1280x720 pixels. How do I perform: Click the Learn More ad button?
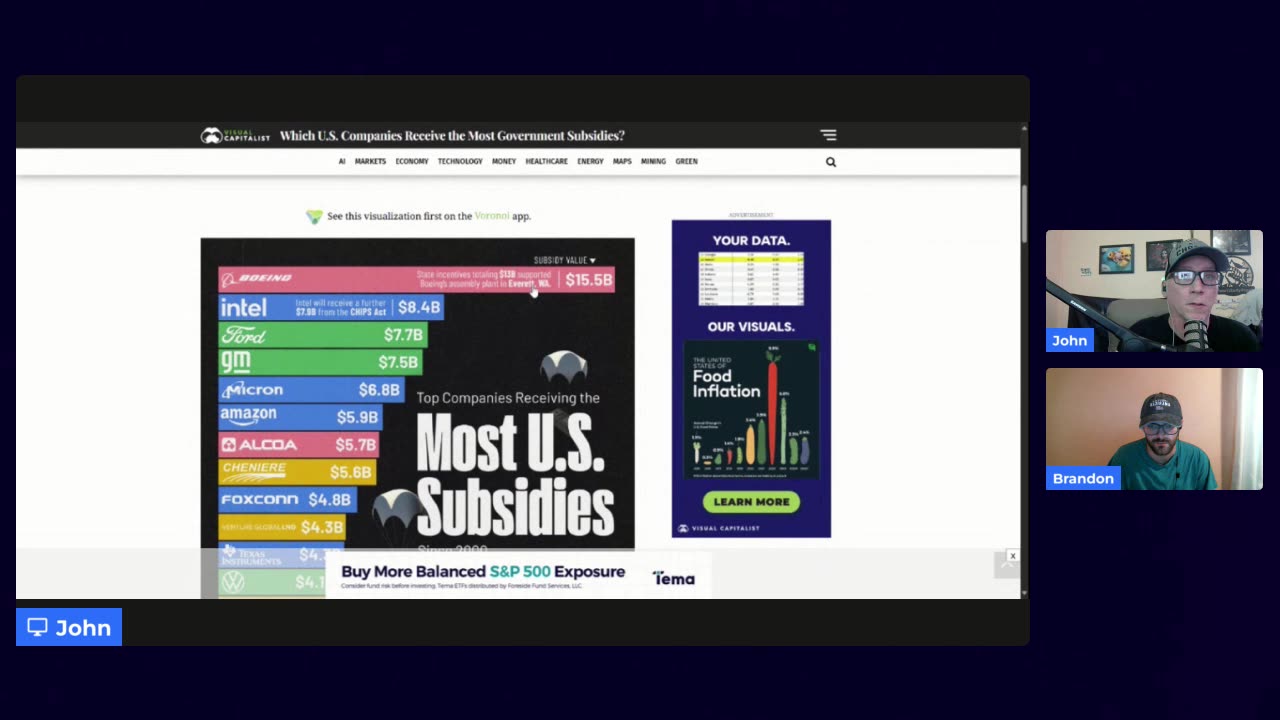pos(751,502)
